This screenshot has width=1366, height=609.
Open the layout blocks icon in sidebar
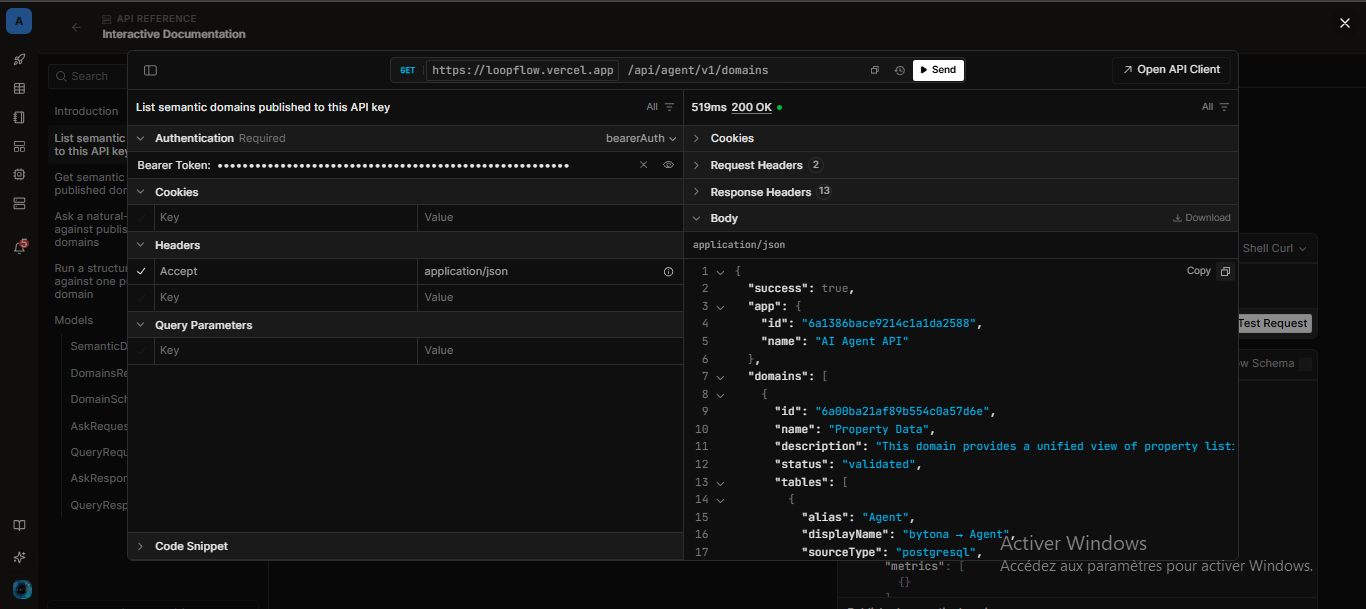click(19, 146)
